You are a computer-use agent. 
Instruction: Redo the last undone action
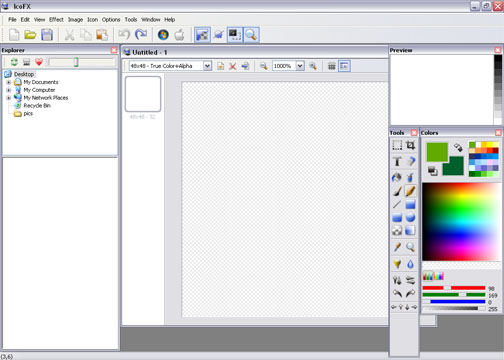coord(141,35)
